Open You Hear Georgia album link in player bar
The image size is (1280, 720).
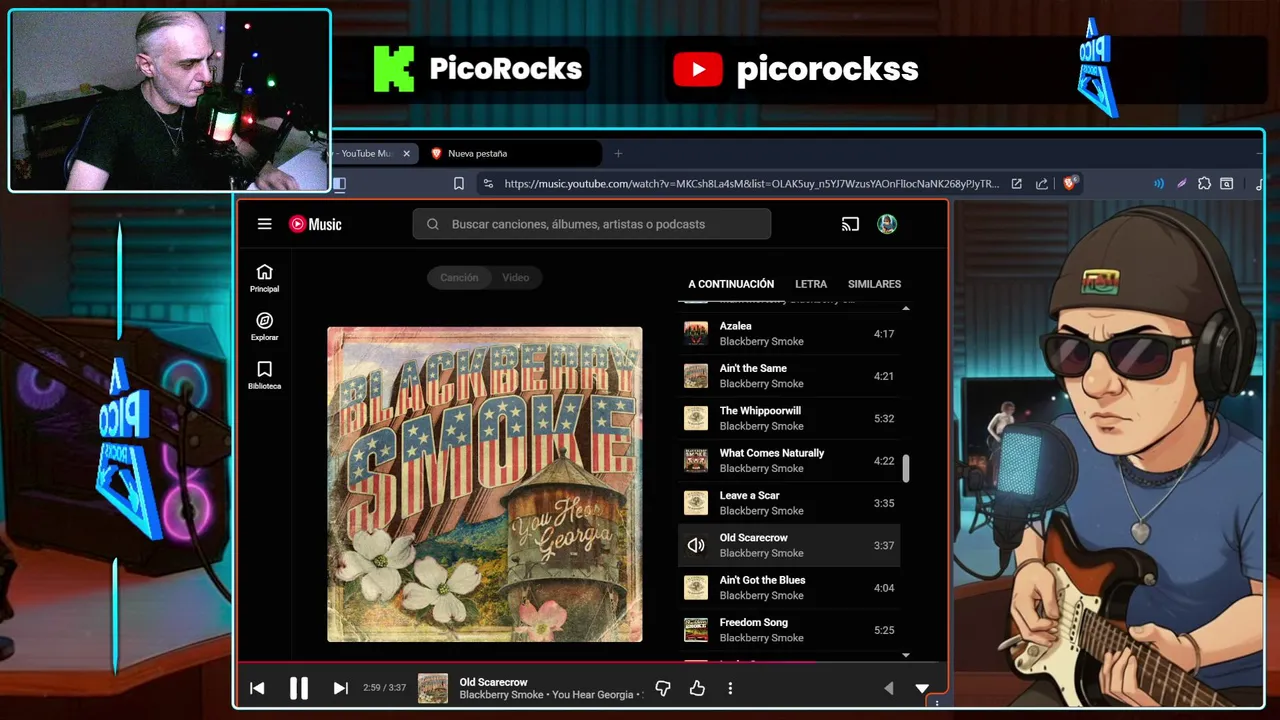[593, 695]
